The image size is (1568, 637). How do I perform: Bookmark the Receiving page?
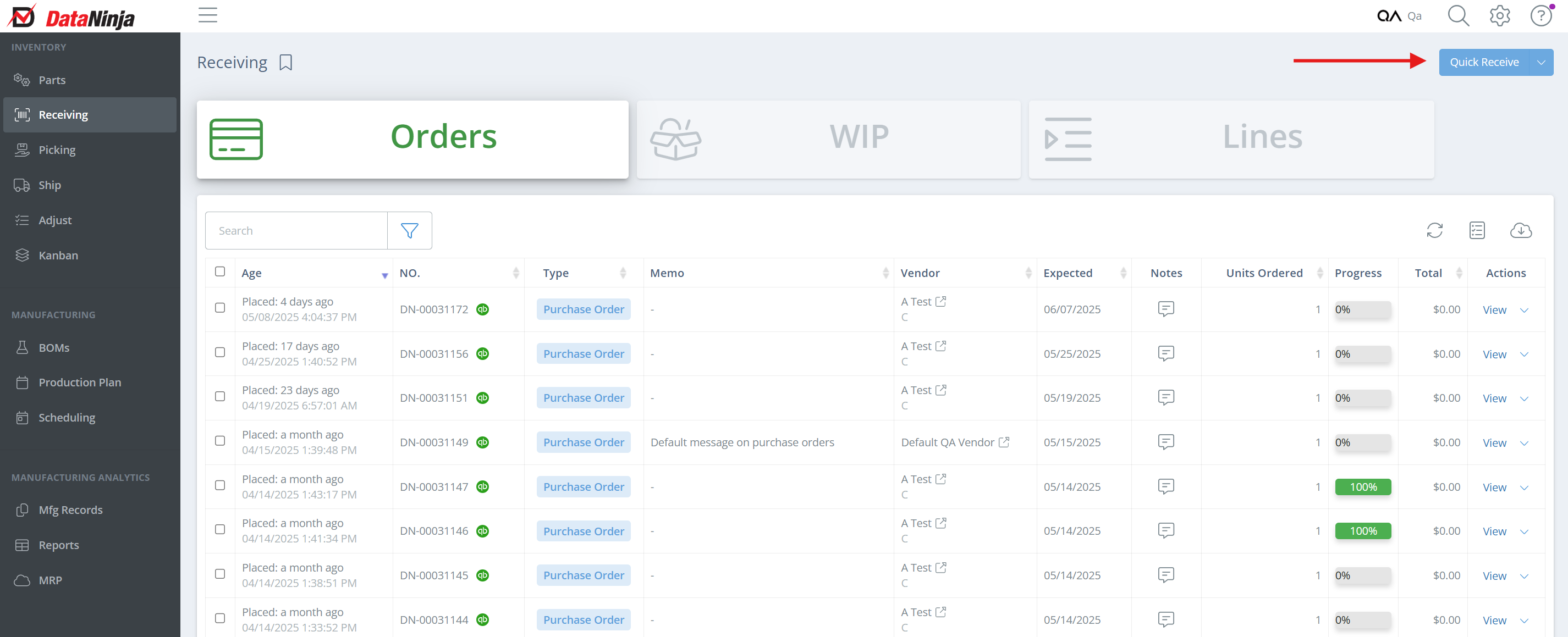tap(285, 63)
